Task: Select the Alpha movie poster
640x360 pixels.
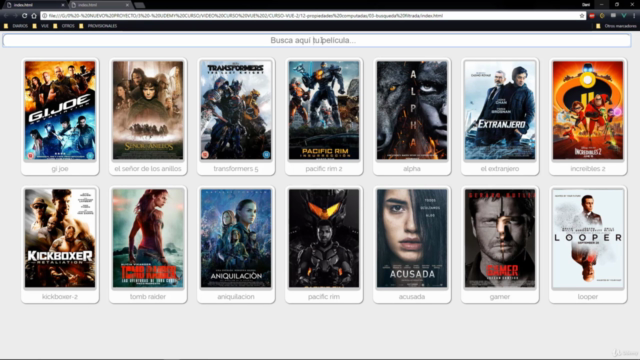Action: pos(412,110)
